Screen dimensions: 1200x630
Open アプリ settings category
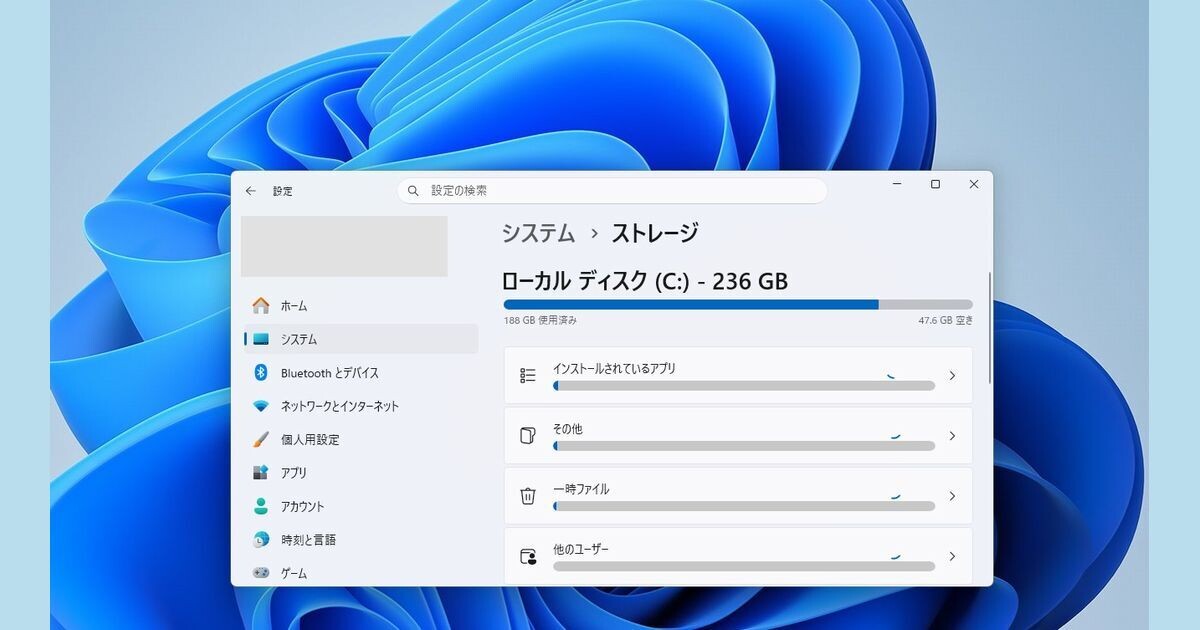tap(361, 473)
